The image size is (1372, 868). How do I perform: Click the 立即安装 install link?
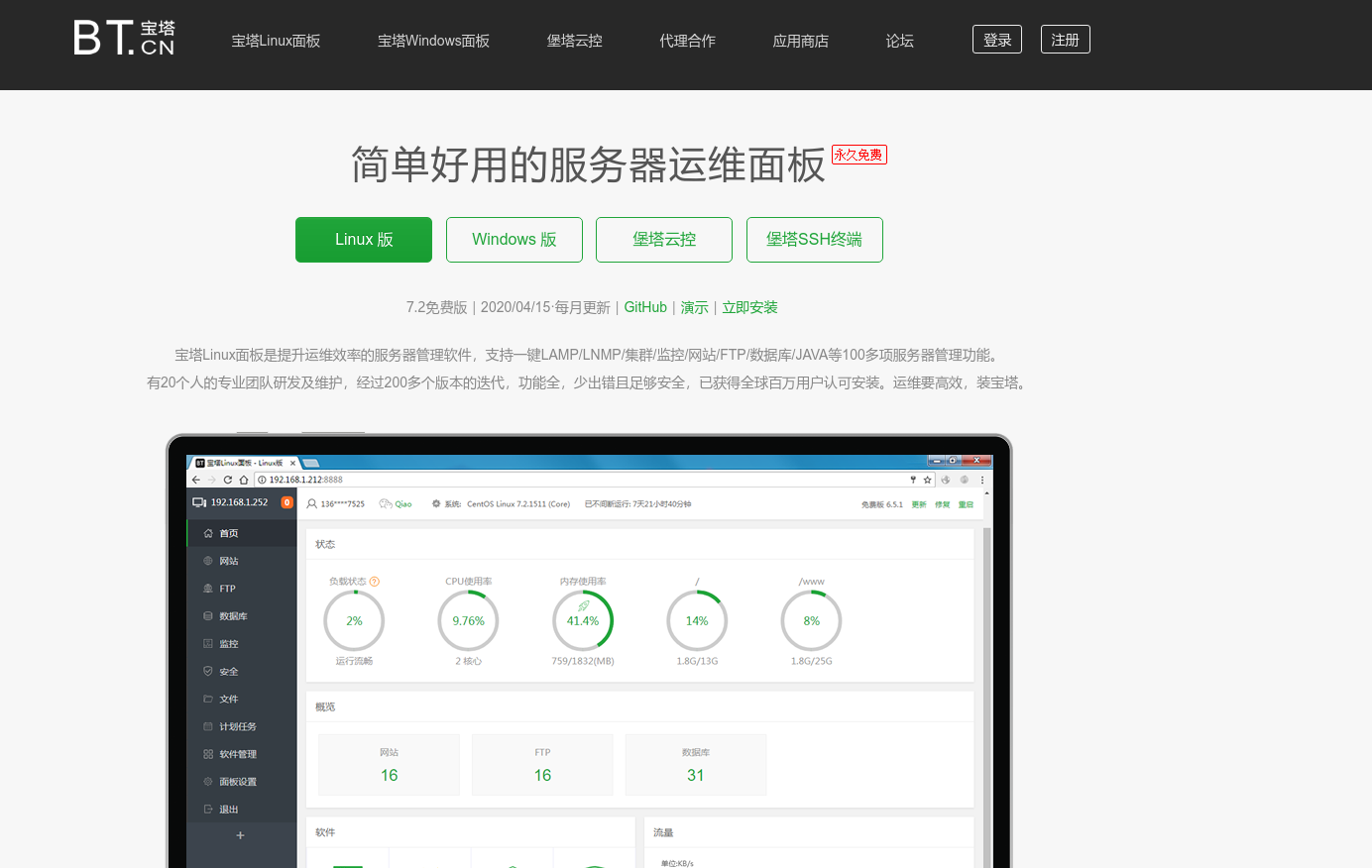(749, 307)
